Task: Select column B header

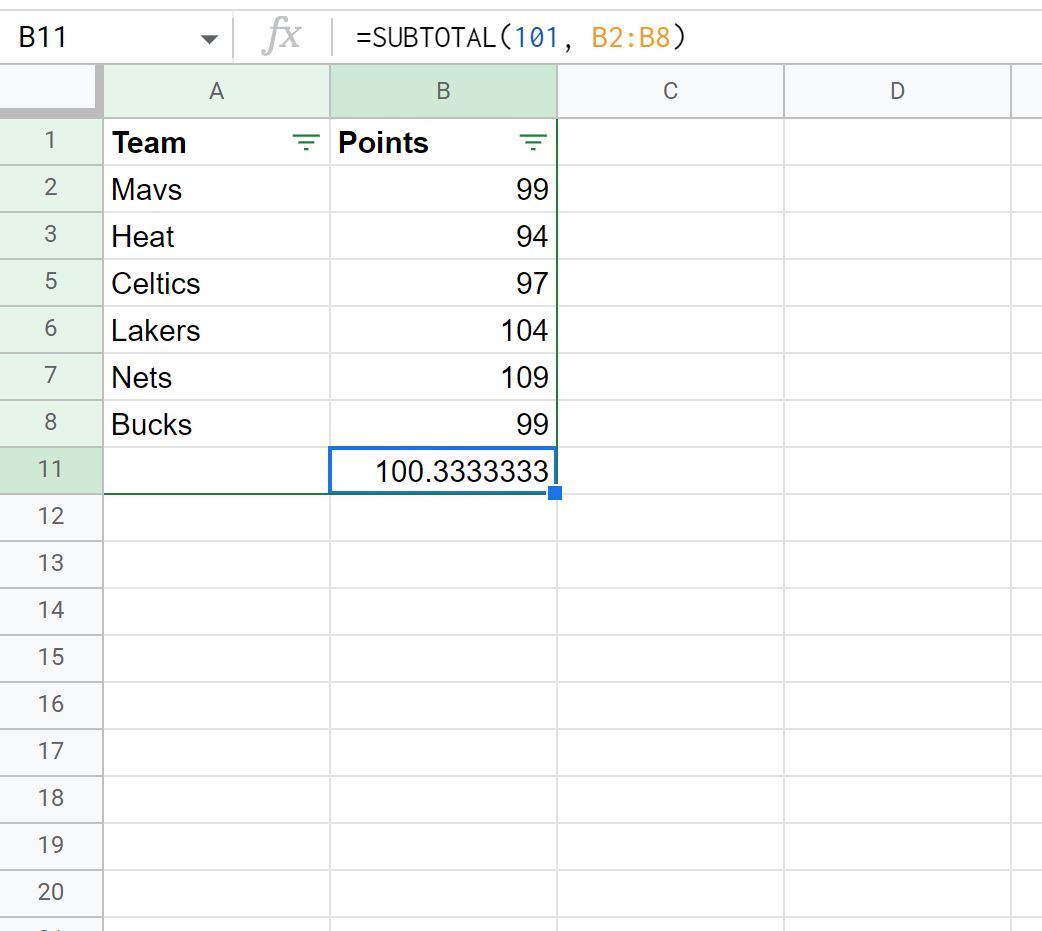Action: point(443,91)
